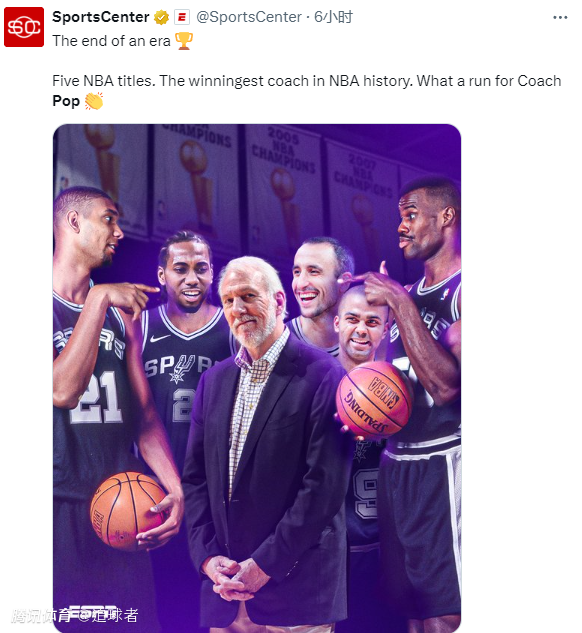The height and width of the screenshot is (633, 582).
Task: Click the number 21 jersey
Action: pos(96,398)
